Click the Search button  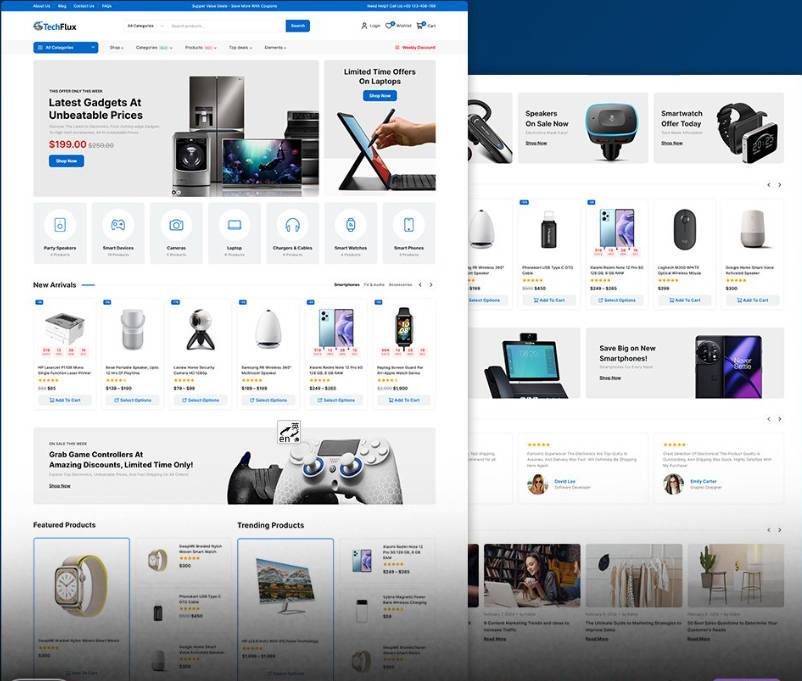[x=298, y=26]
